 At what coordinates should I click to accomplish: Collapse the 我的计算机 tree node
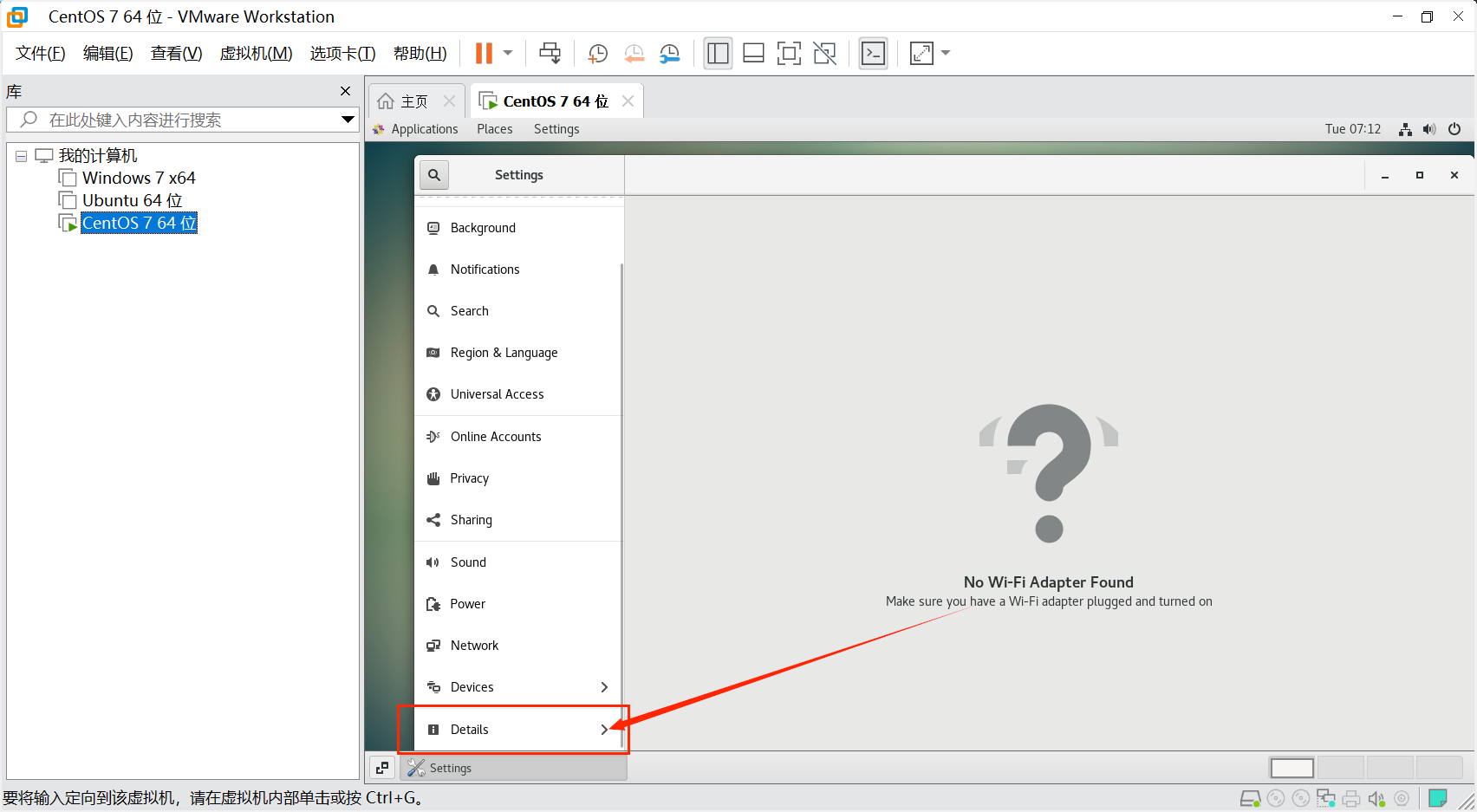[22, 156]
